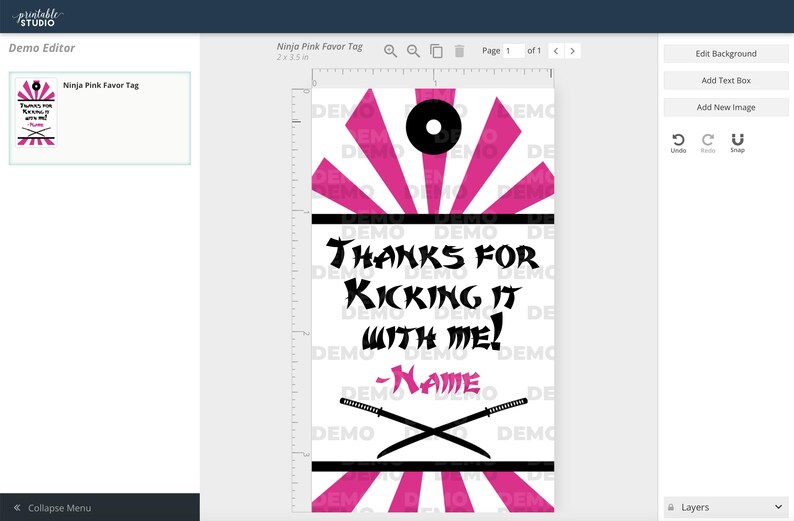Image resolution: width=794 pixels, height=521 pixels.
Task: Collapse the side menu
Action: [x=100, y=507]
